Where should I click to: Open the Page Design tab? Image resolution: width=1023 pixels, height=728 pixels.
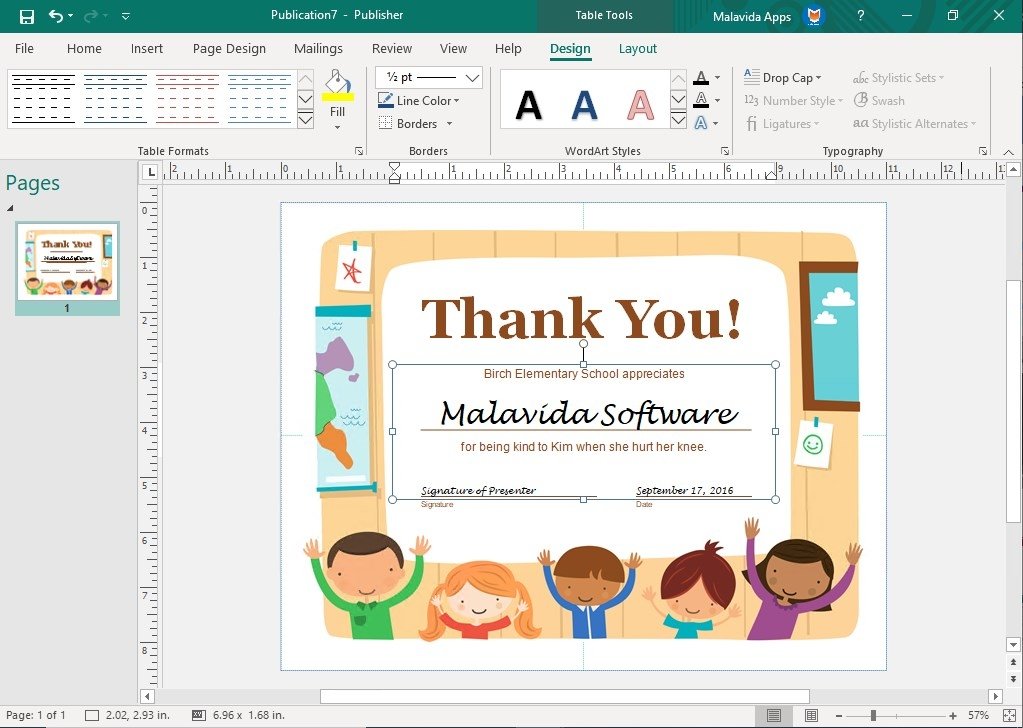(229, 48)
